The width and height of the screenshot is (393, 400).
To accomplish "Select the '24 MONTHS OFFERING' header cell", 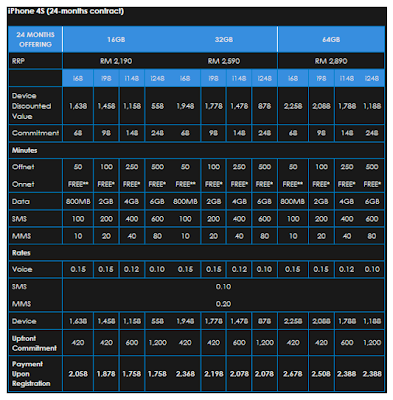I will 35,39.
